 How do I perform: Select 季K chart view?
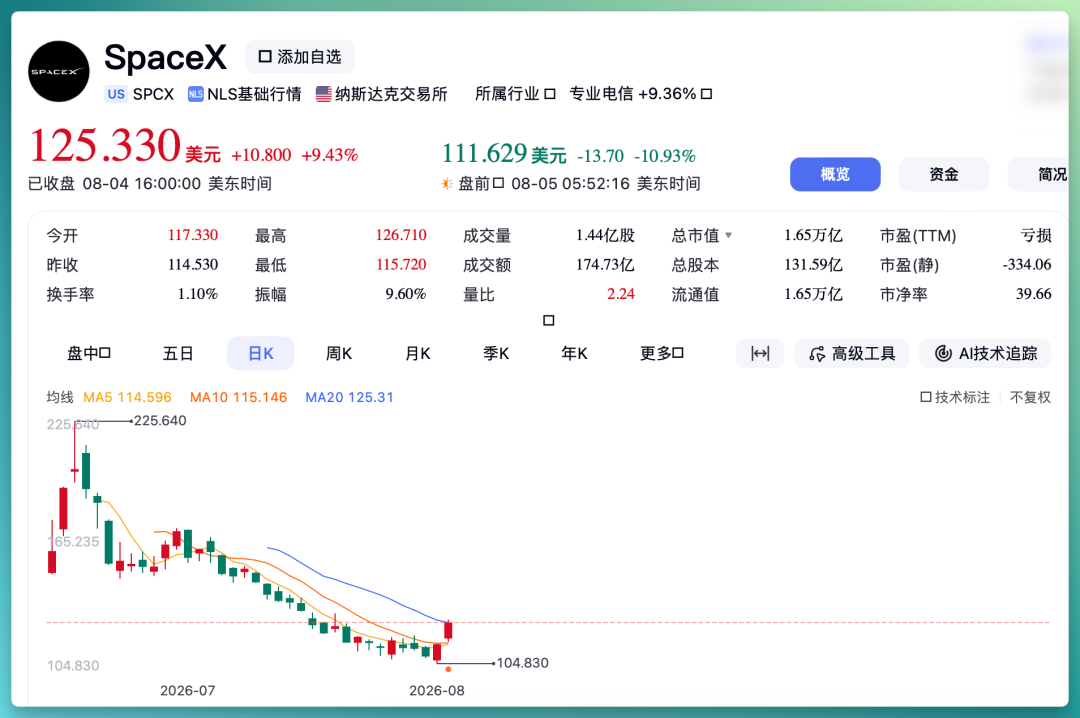tap(496, 353)
